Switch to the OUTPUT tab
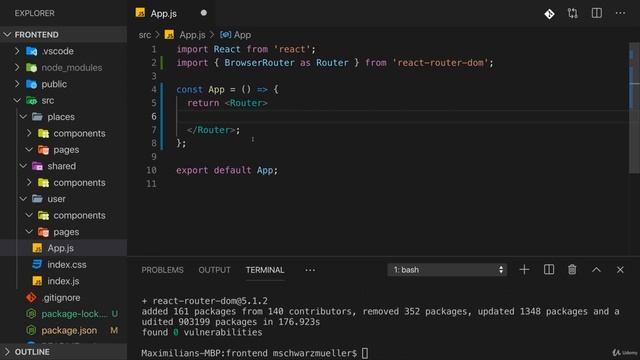The height and width of the screenshot is (360, 640). pos(214,270)
